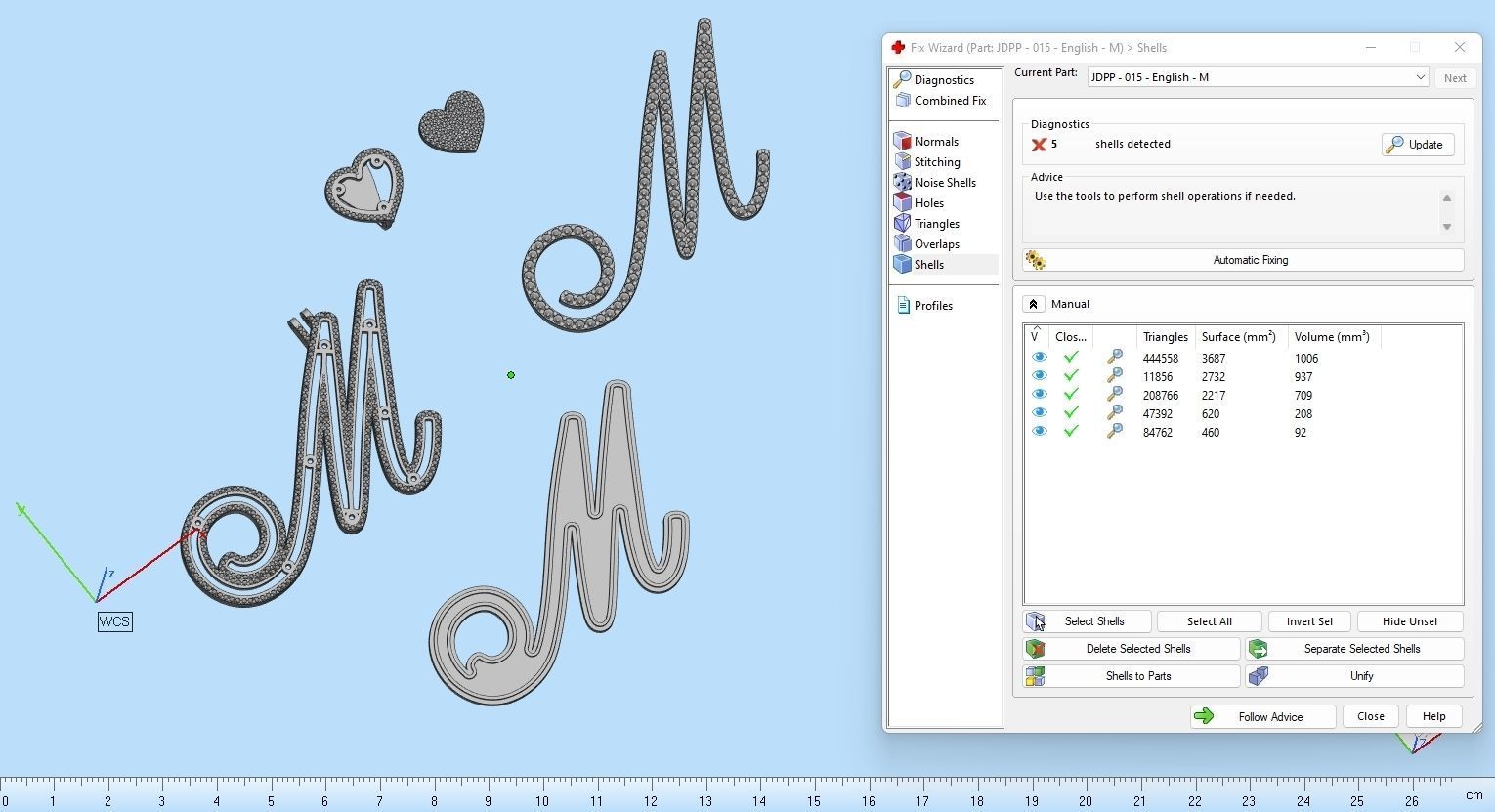Click the surface value 620
Viewport: 1495px width, 812px height.
pos(1211,414)
